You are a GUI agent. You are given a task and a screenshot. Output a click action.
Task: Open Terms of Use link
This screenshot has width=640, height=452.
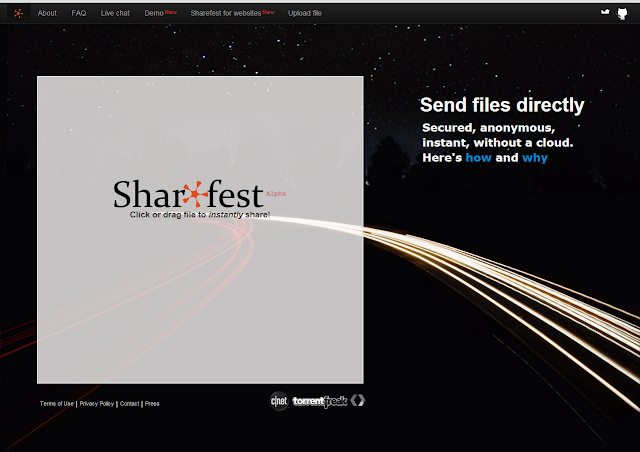pyautogui.click(x=57, y=404)
